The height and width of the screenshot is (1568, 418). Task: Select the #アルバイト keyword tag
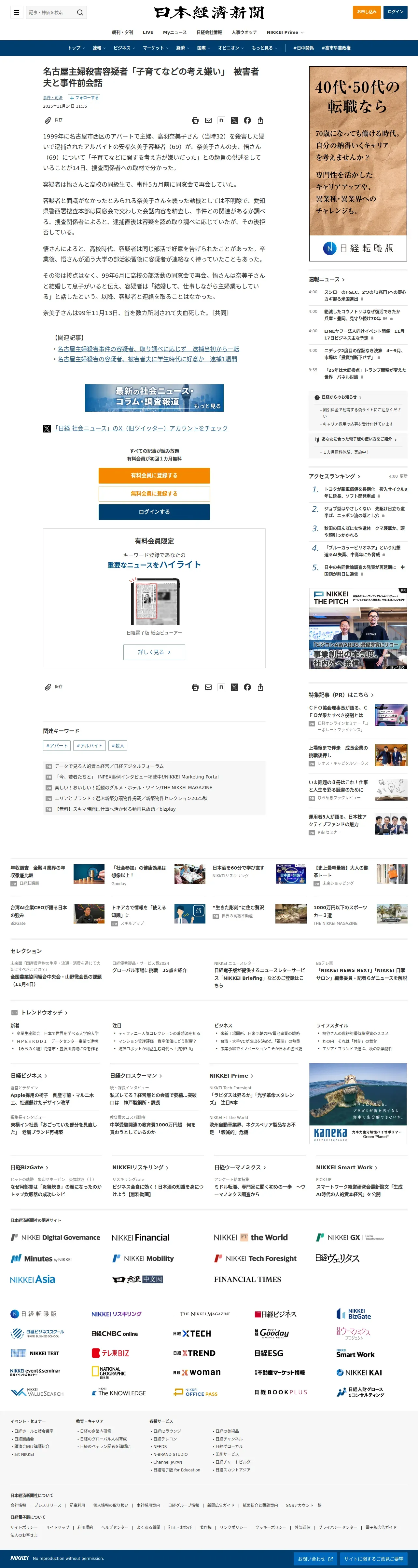click(90, 746)
